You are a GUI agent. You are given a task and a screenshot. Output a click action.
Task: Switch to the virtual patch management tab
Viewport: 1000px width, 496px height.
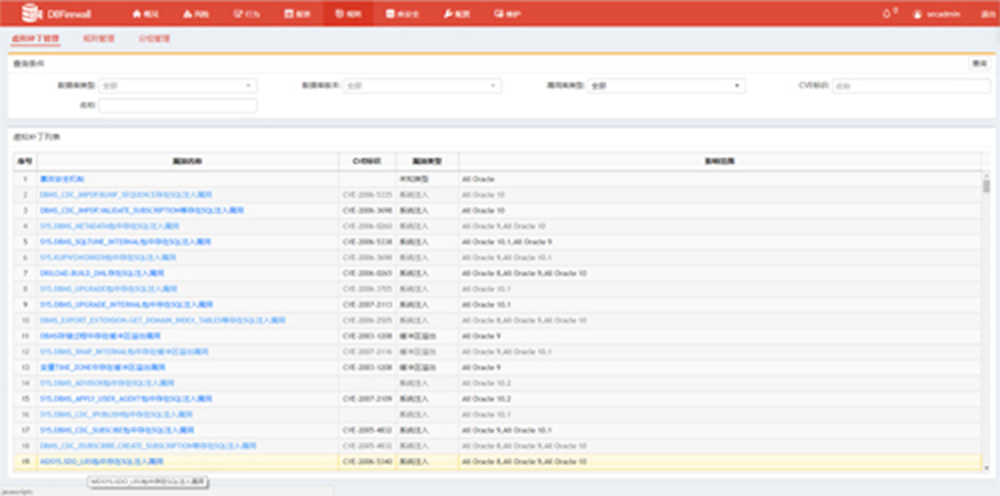click(x=36, y=39)
